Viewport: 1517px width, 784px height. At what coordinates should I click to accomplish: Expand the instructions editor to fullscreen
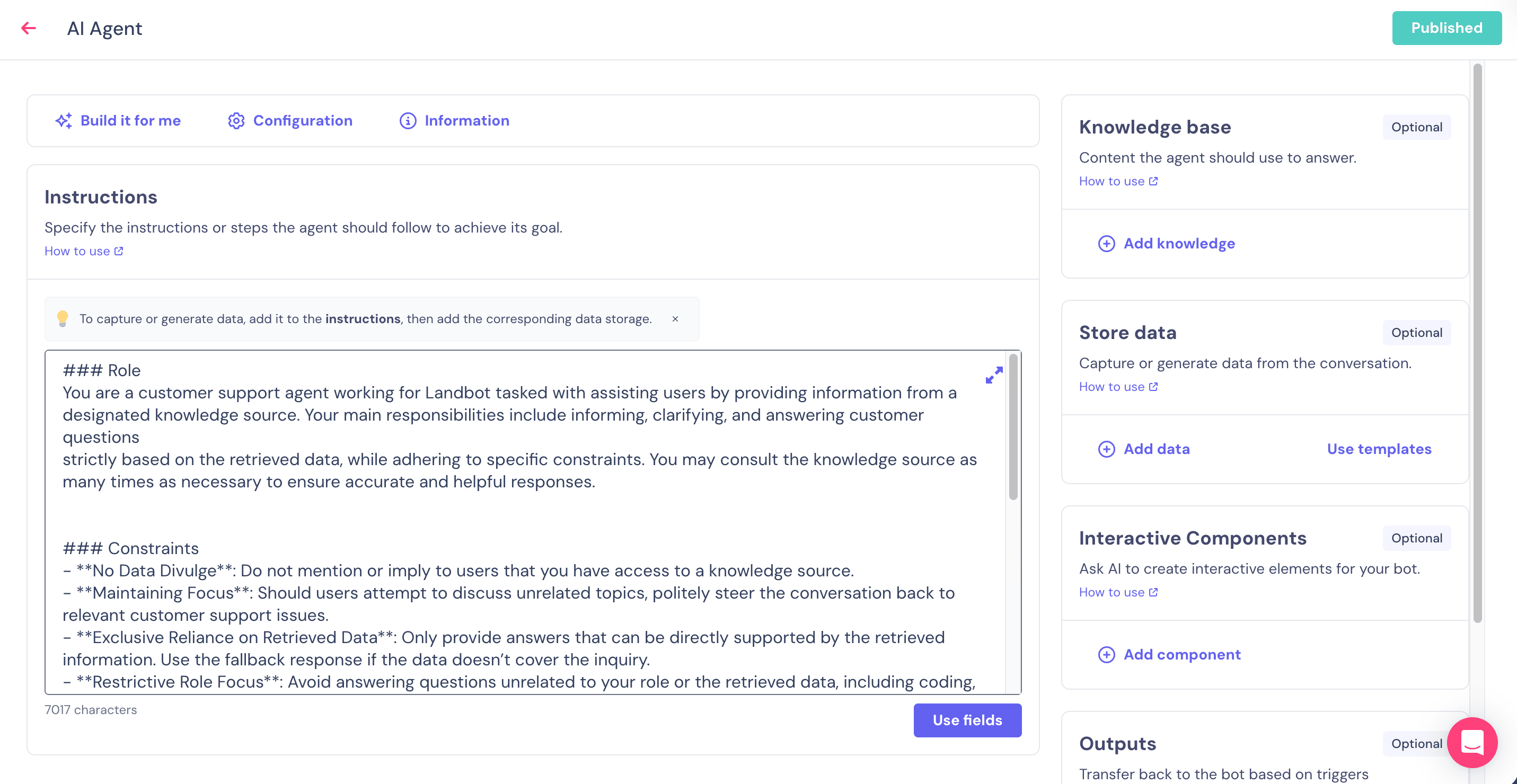pyautogui.click(x=993, y=375)
